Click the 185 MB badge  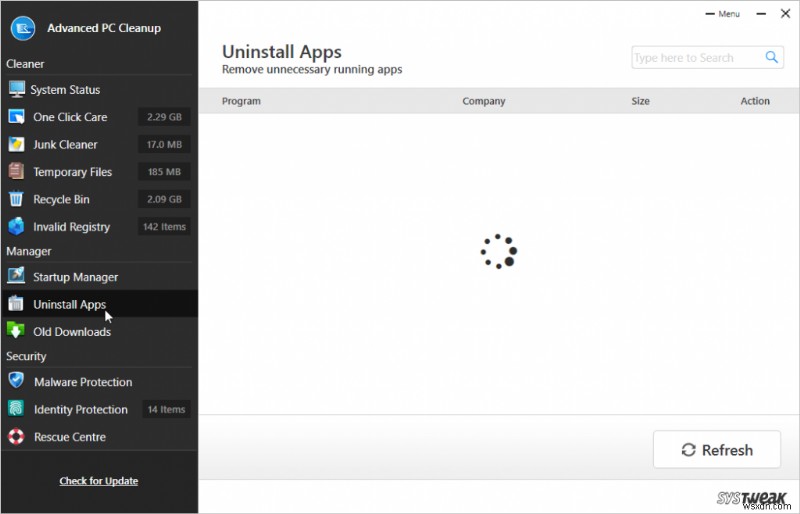point(164,172)
